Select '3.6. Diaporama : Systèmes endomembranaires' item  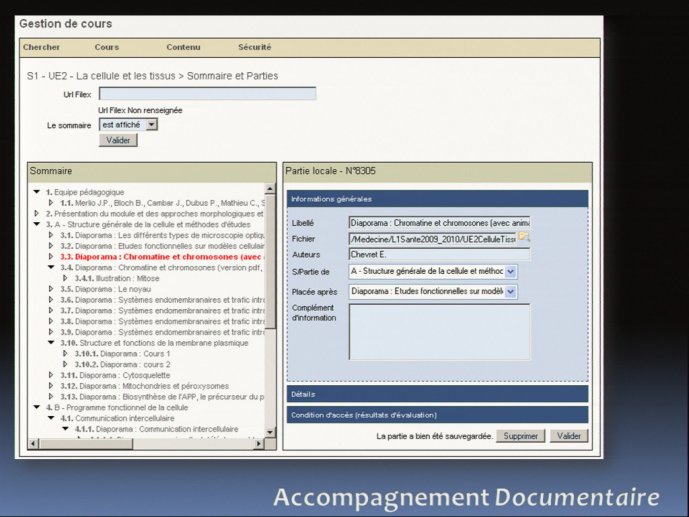tap(163, 300)
